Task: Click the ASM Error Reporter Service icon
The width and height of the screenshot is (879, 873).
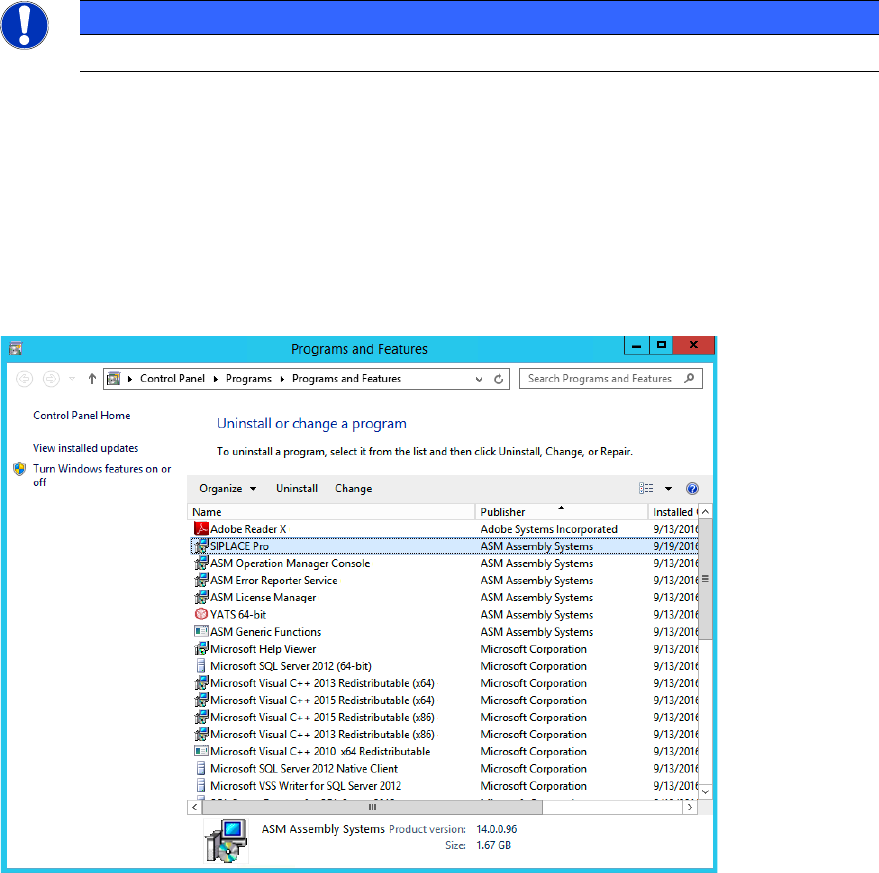Action: click(x=201, y=580)
